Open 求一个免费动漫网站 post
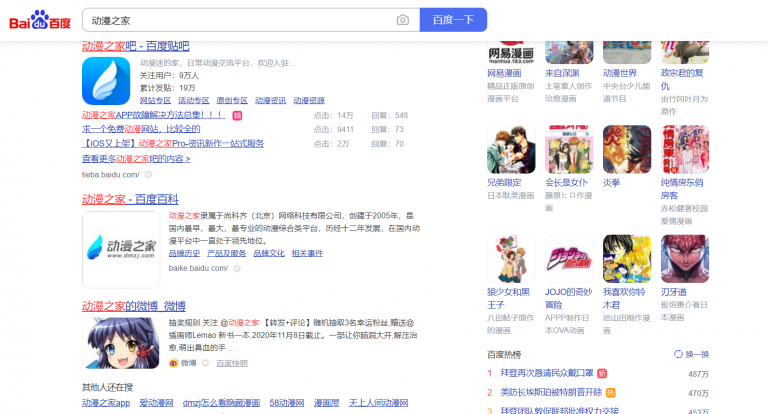 pos(141,129)
